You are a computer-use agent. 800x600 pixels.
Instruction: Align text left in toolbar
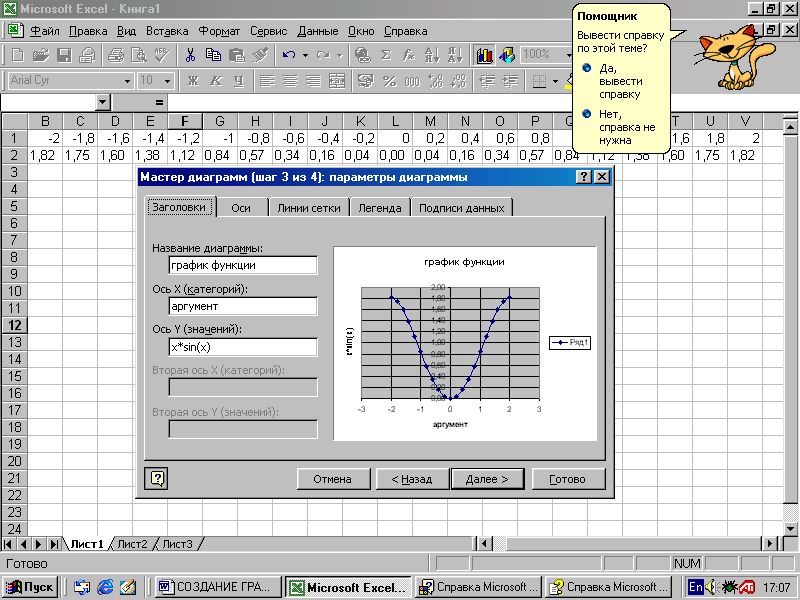pyautogui.click(x=267, y=81)
